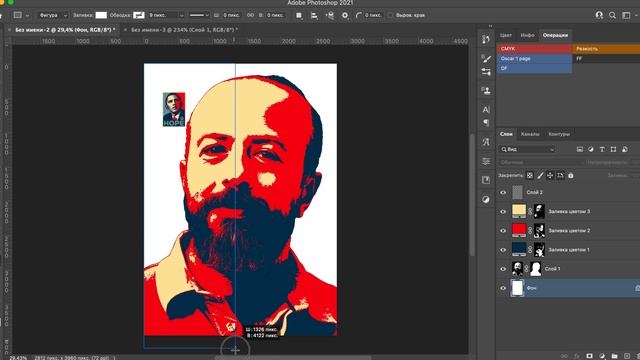Click the path arrangement icon in options bar
The height and width of the screenshot is (360, 640).
(x=330, y=16)
